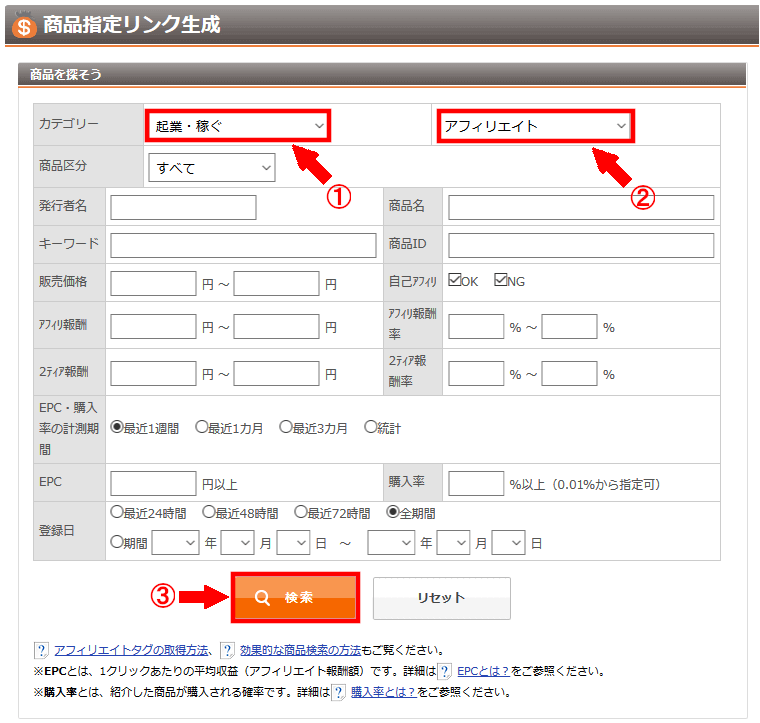Open the end year dropdown in 登録日
760x723 pixels.
pos(391,542)
